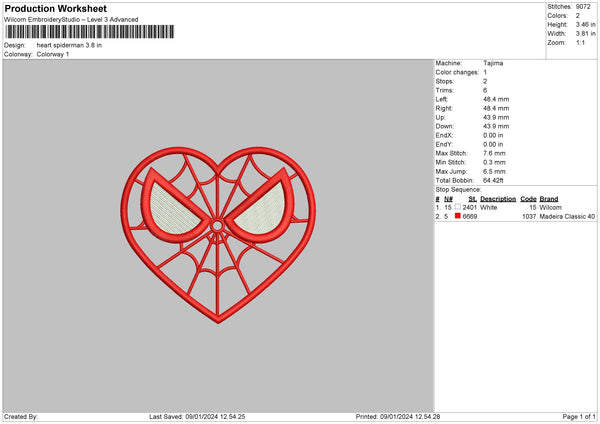Click the N# column header
The image size is (600, 424).
tap(448, 199)
